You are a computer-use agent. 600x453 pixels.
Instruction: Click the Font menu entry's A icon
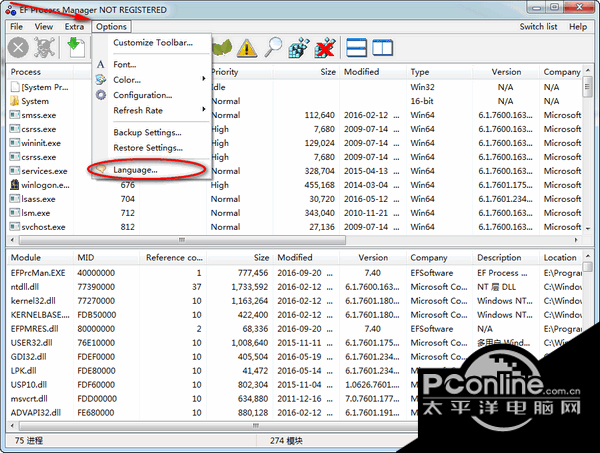pyautogui.click(x=101, y=64)
